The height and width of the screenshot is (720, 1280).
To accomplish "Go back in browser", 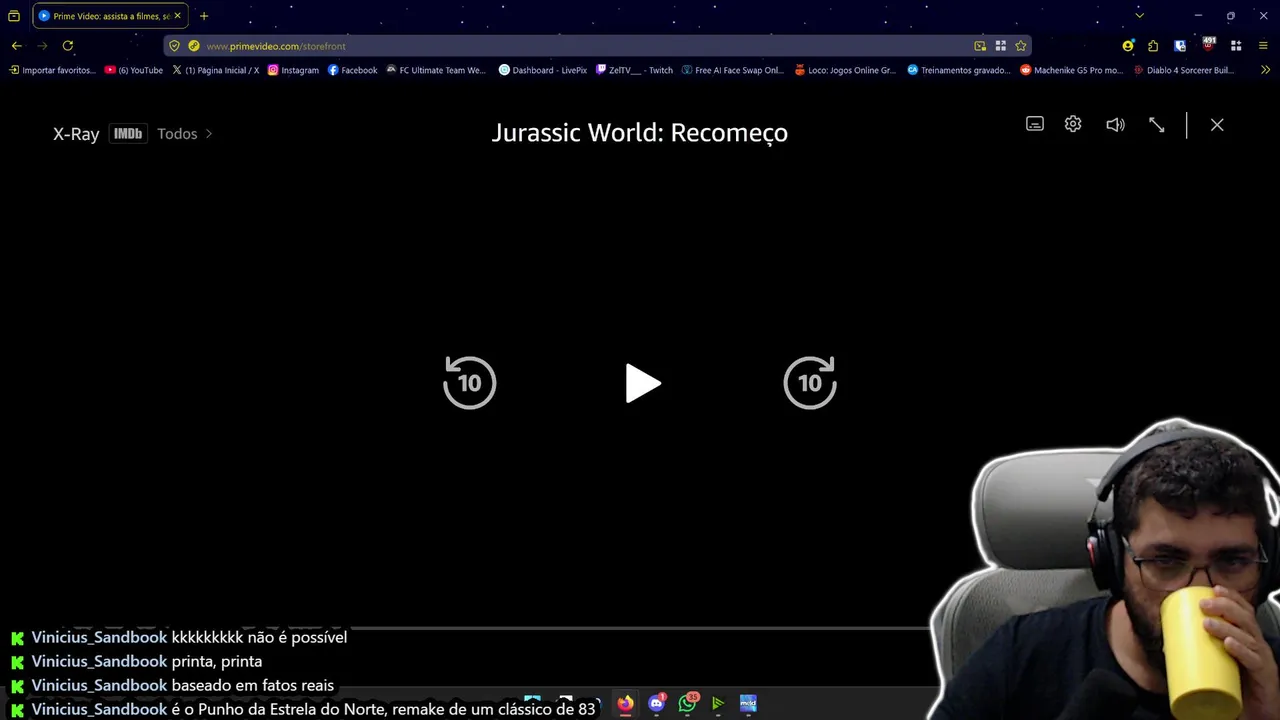I will 16,45.
